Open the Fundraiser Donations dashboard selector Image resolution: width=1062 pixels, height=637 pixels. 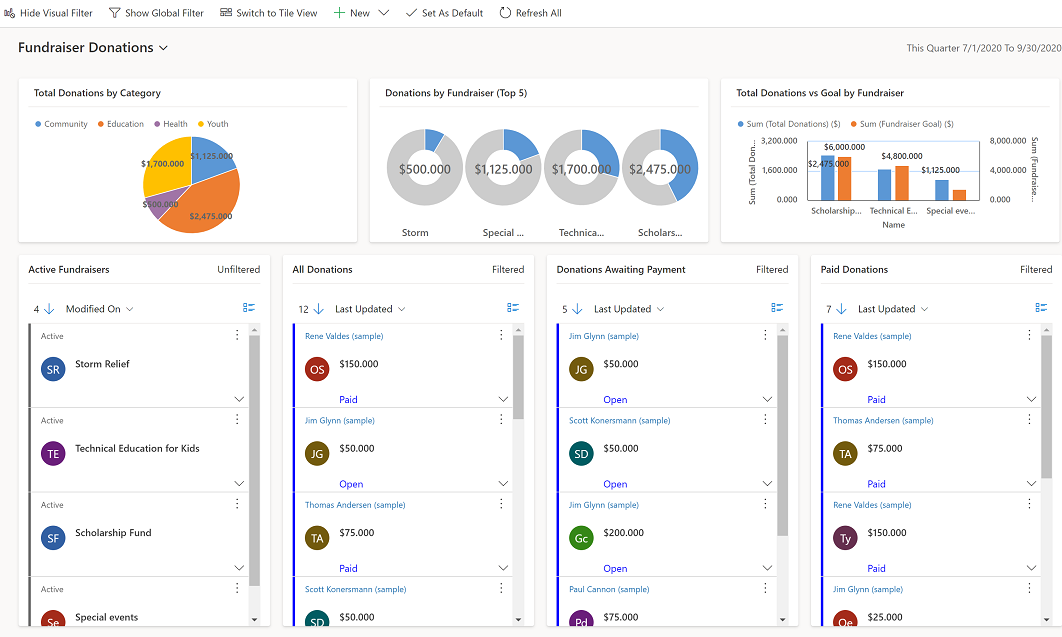click(163, 47)
